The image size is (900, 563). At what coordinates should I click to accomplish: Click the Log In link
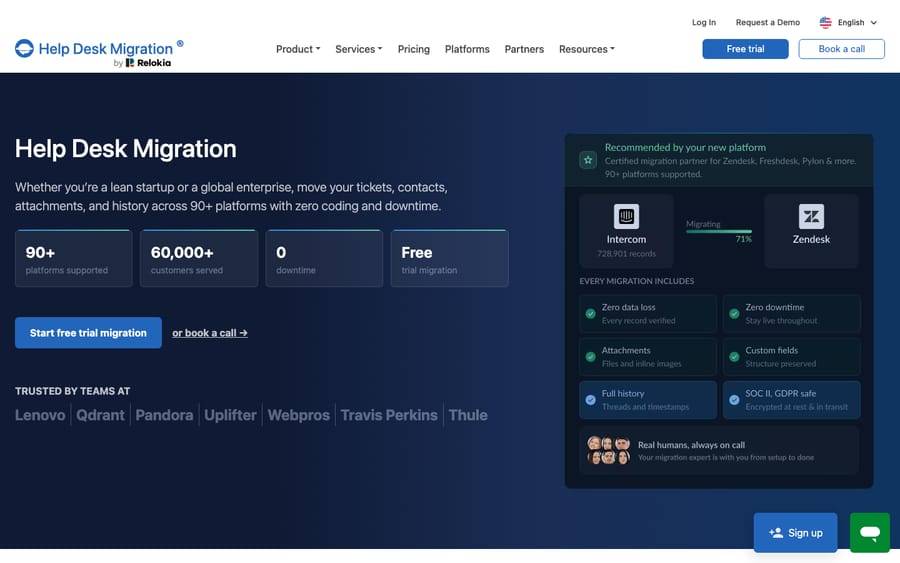[704, 22]
